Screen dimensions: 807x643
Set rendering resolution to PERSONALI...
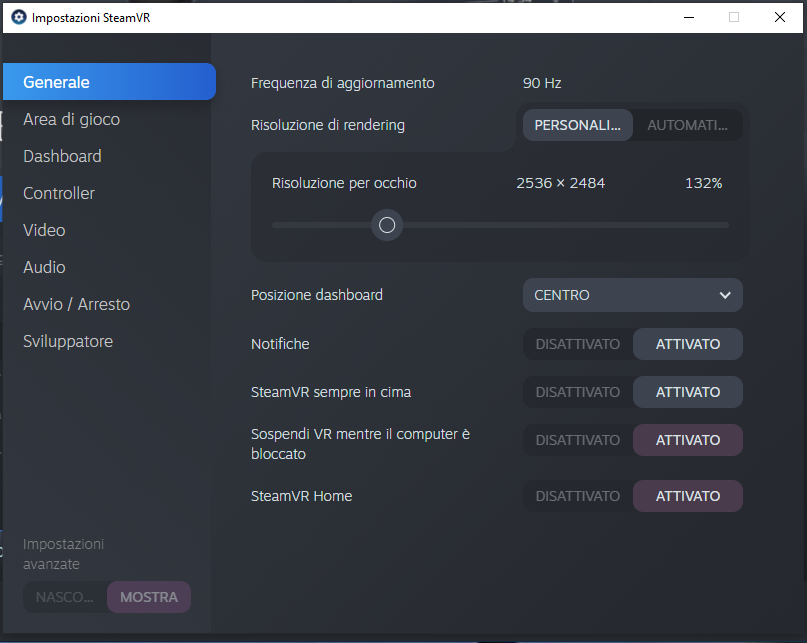coord(577,125)
